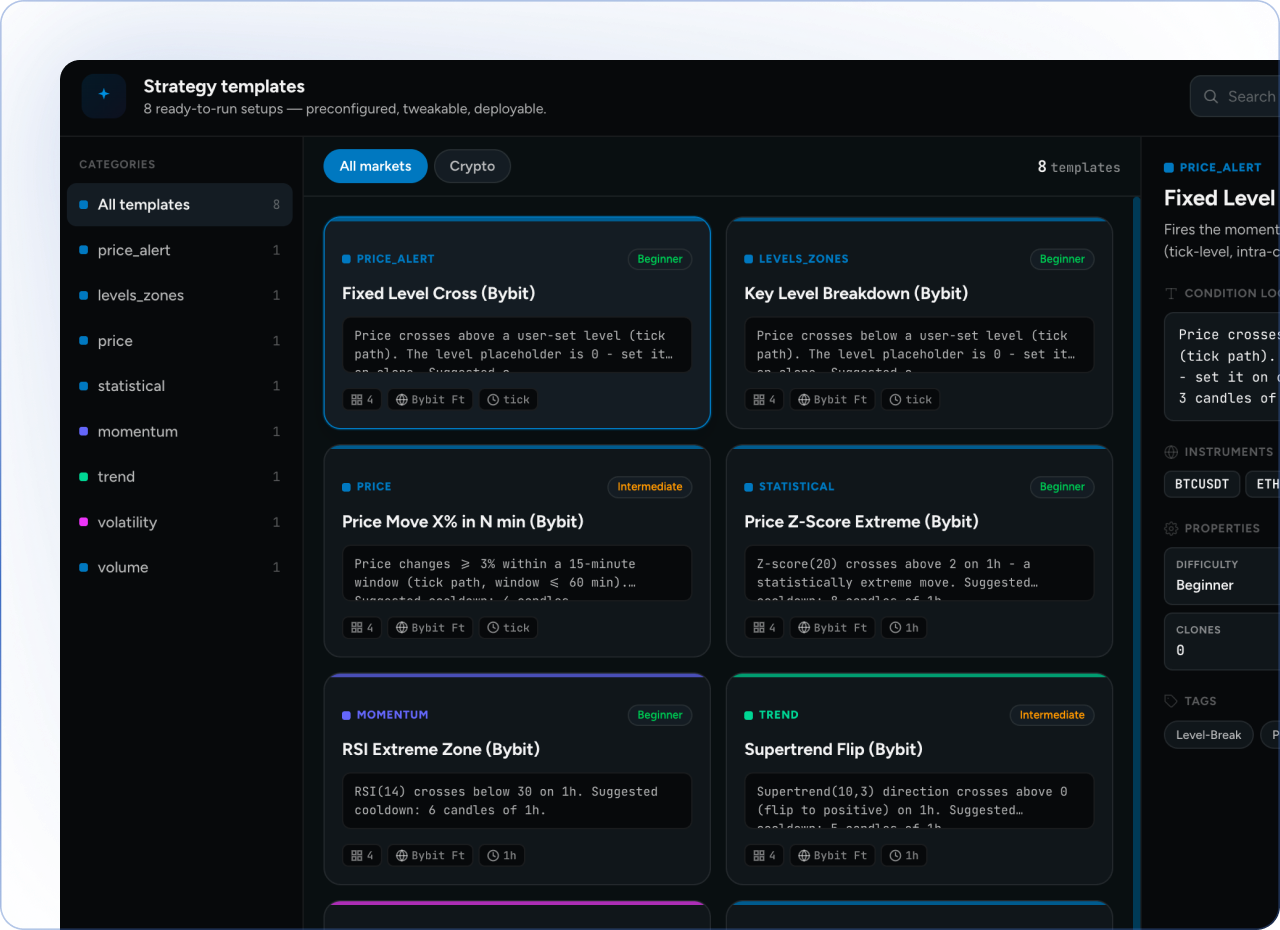Click Bybit Ft globe chip on Key Level Breakdown
This screenshot has width=1280, height=930.
[832, 400]
